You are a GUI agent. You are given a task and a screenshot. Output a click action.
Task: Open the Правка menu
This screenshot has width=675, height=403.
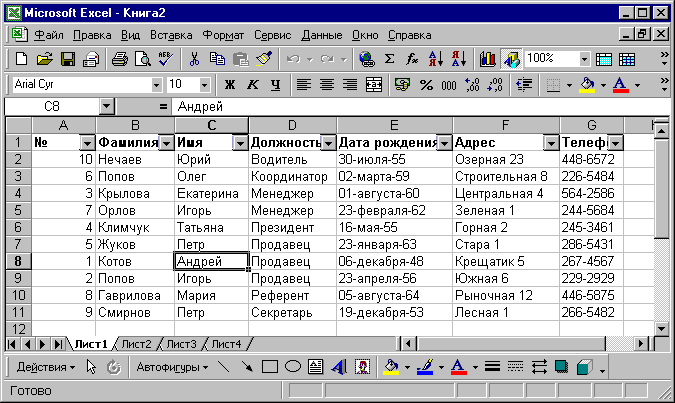click(92, 35)
